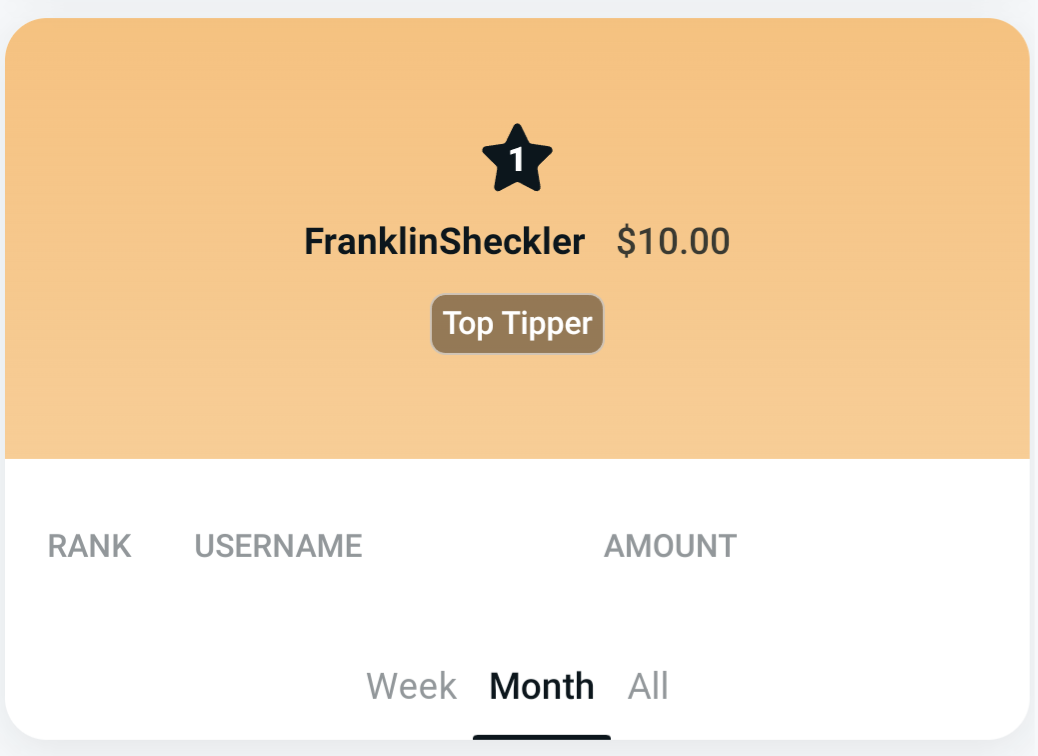
Task: Select the Month tab
Action: pyautogui.click(x=542, y=686)
